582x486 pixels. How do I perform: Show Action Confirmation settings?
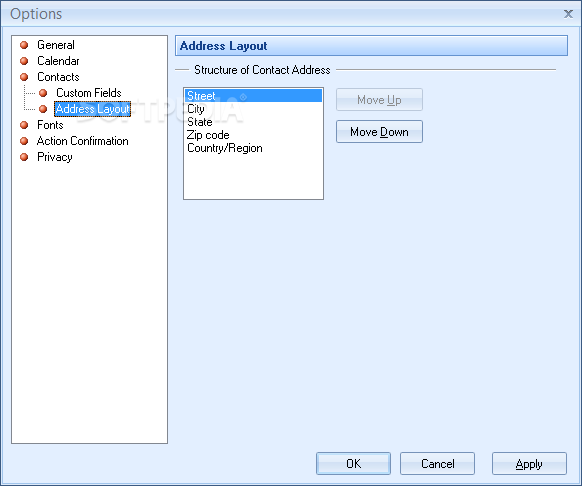pos(82,141)
